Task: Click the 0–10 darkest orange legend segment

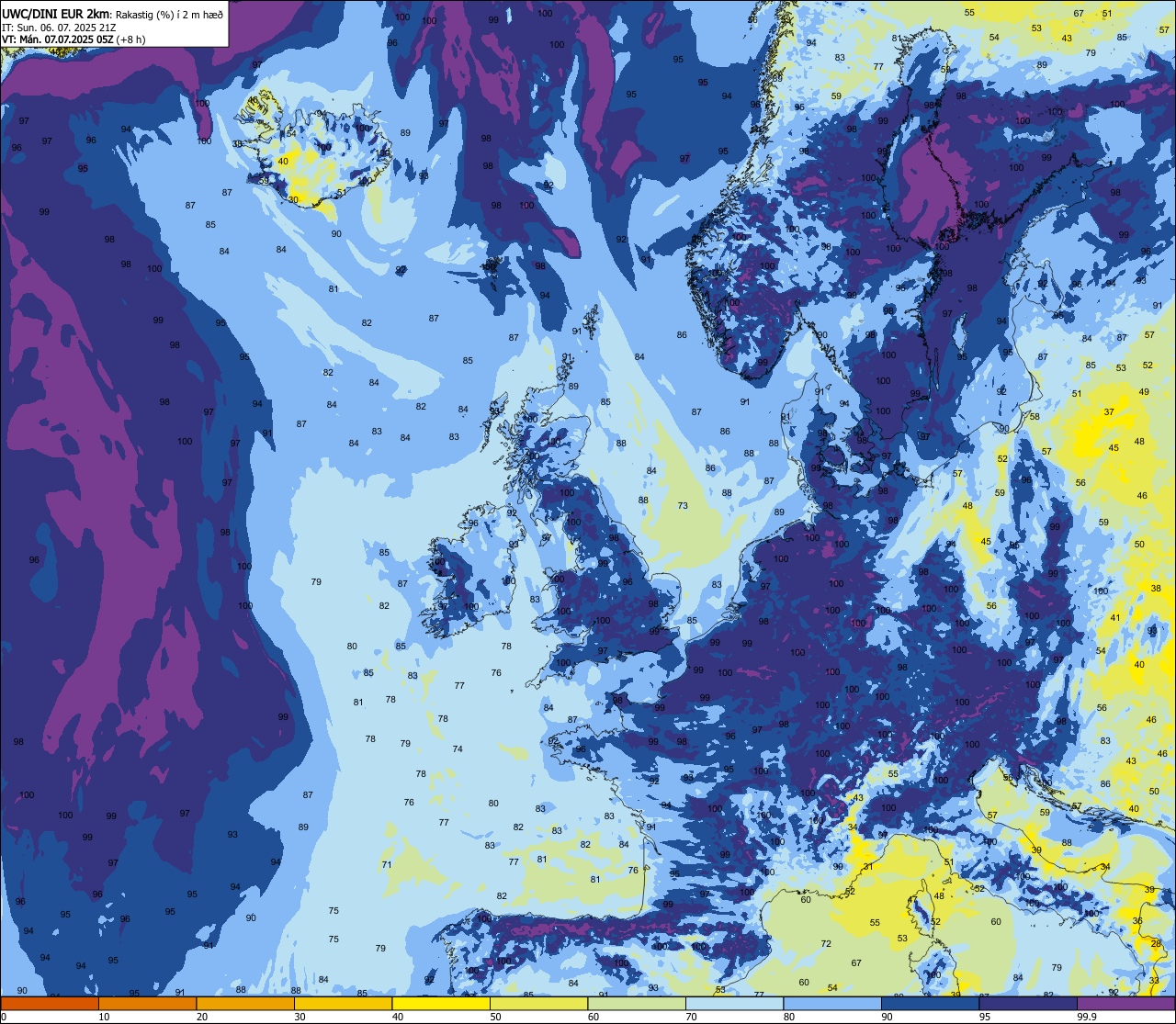Action: tap(50, 1003)
